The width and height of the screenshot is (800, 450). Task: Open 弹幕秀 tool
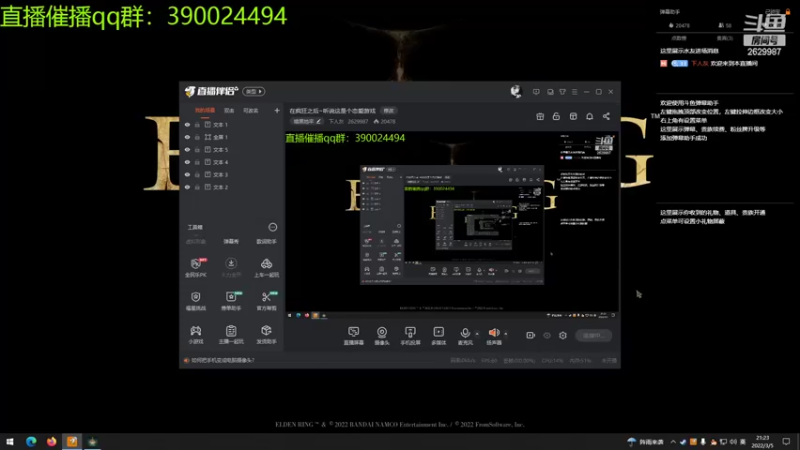click(x=231, y=241)
